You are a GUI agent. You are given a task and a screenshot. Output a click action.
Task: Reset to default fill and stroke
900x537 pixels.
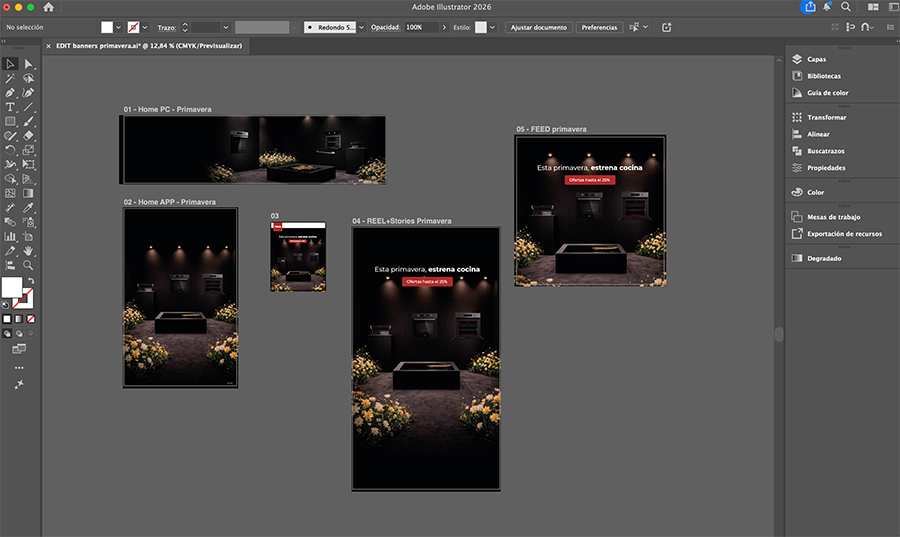pos(5,305)
